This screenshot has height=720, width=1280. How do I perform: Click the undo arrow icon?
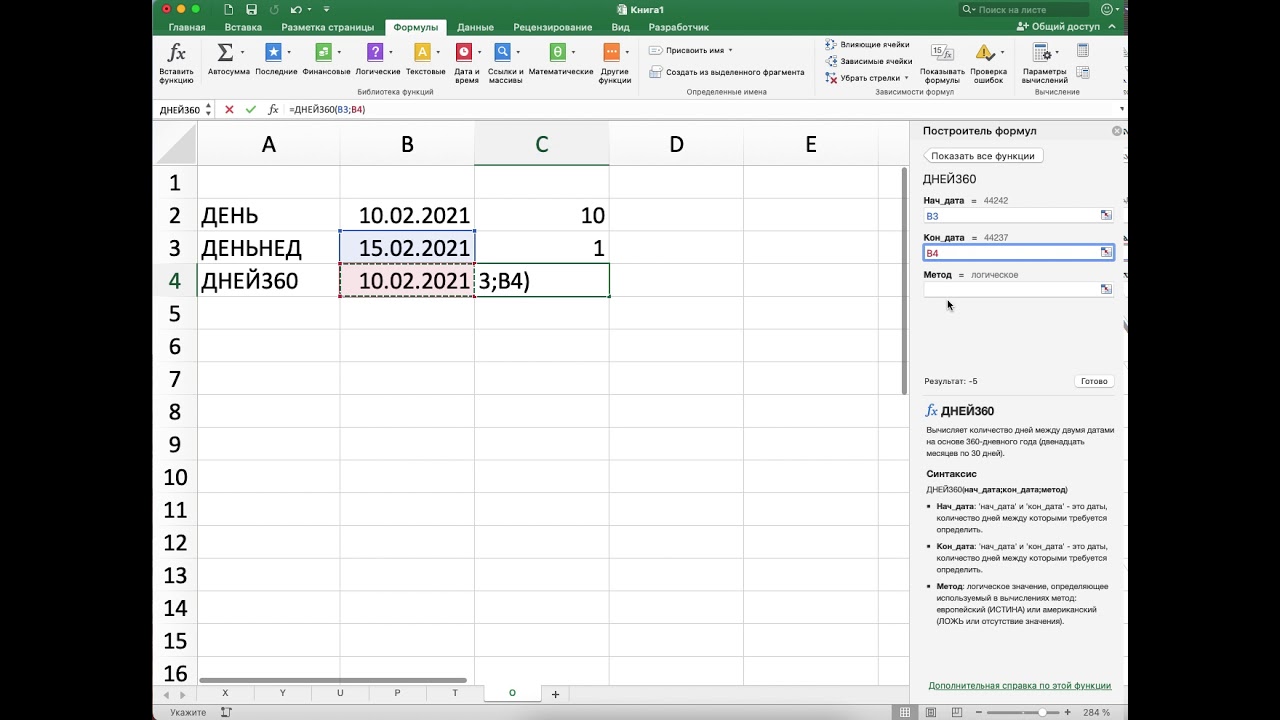pos(295,9)
